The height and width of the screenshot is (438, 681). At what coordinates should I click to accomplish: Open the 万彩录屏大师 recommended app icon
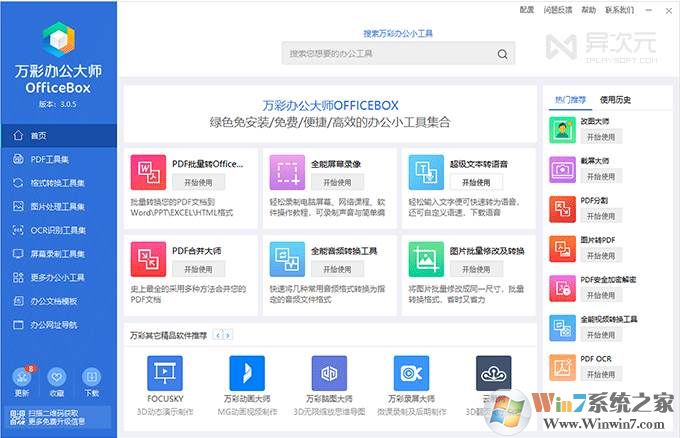click(411, 373)
